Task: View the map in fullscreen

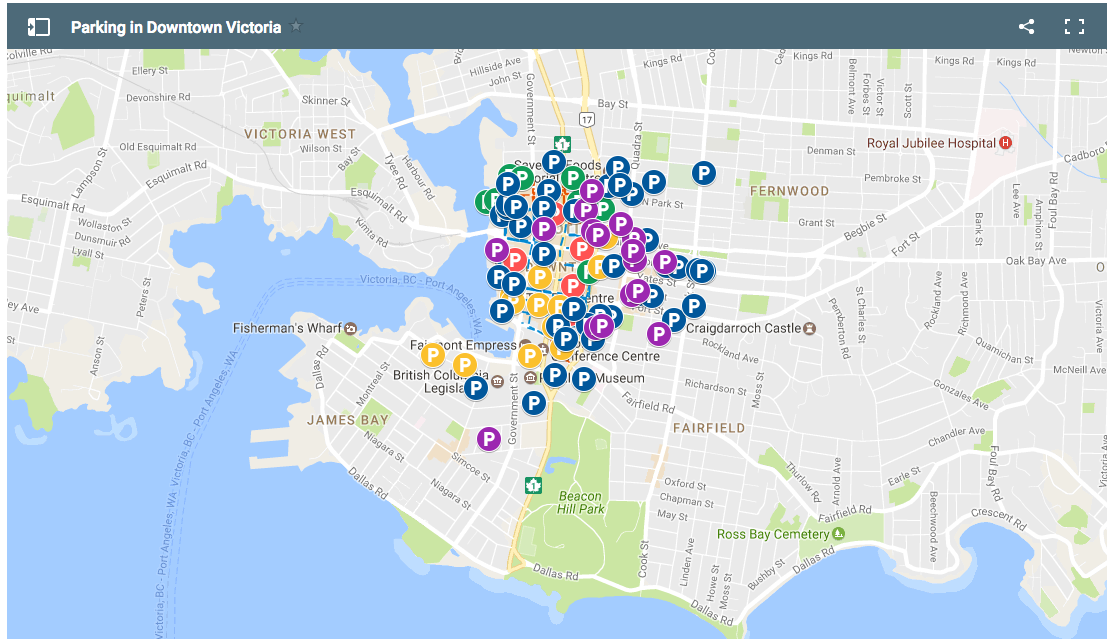Action: point(1075,27)
